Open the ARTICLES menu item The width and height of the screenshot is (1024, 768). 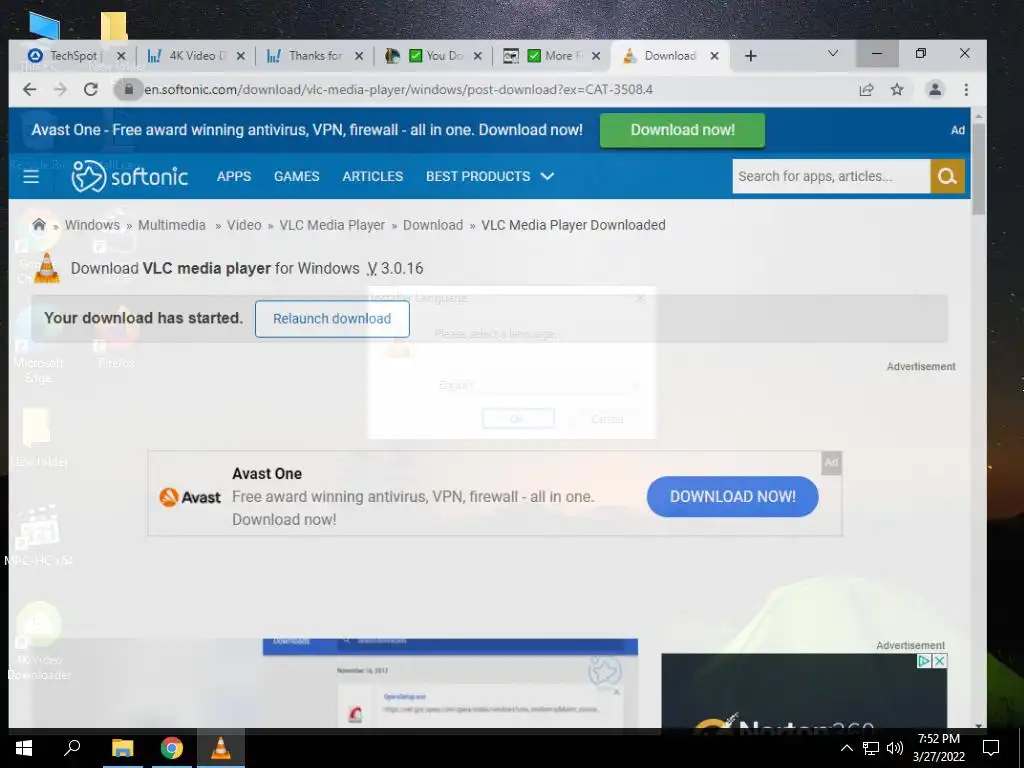373,176
